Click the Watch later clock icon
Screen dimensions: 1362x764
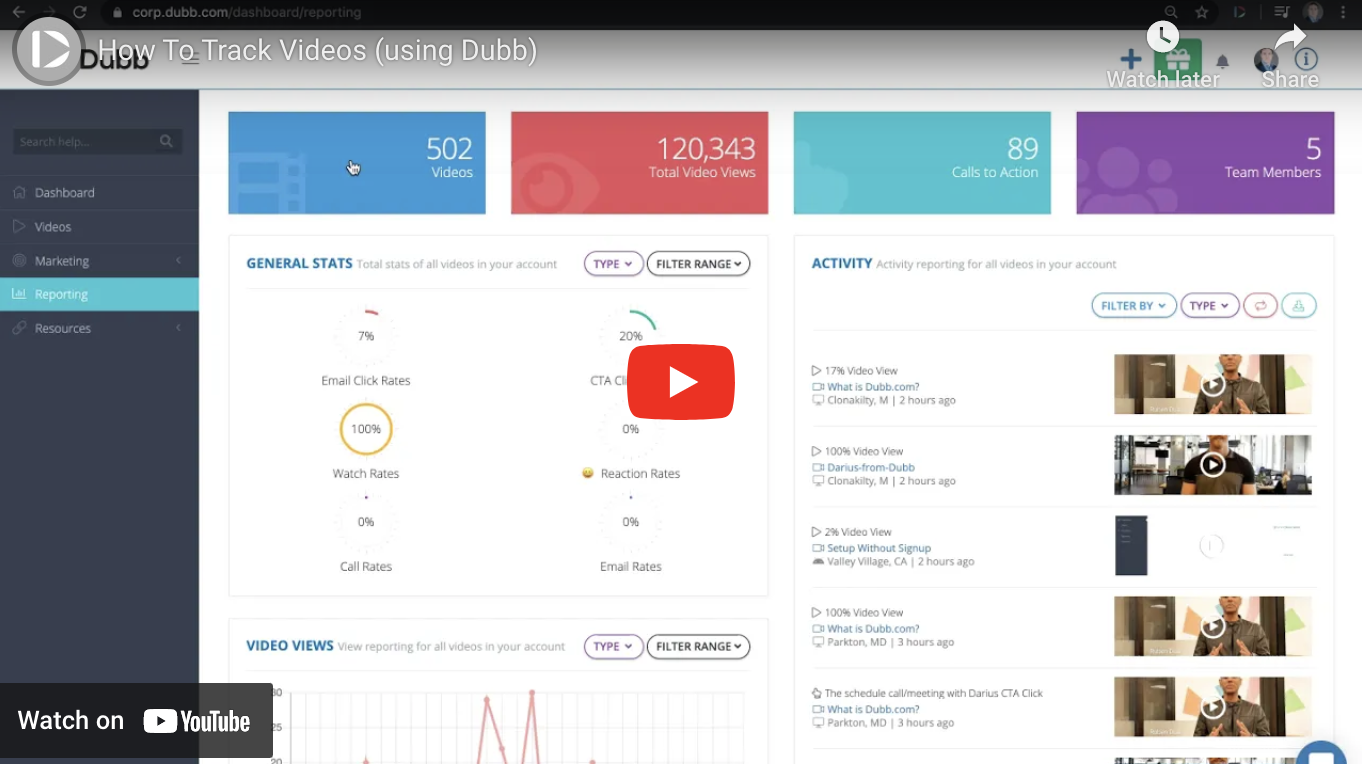(x=1162, y=38)
